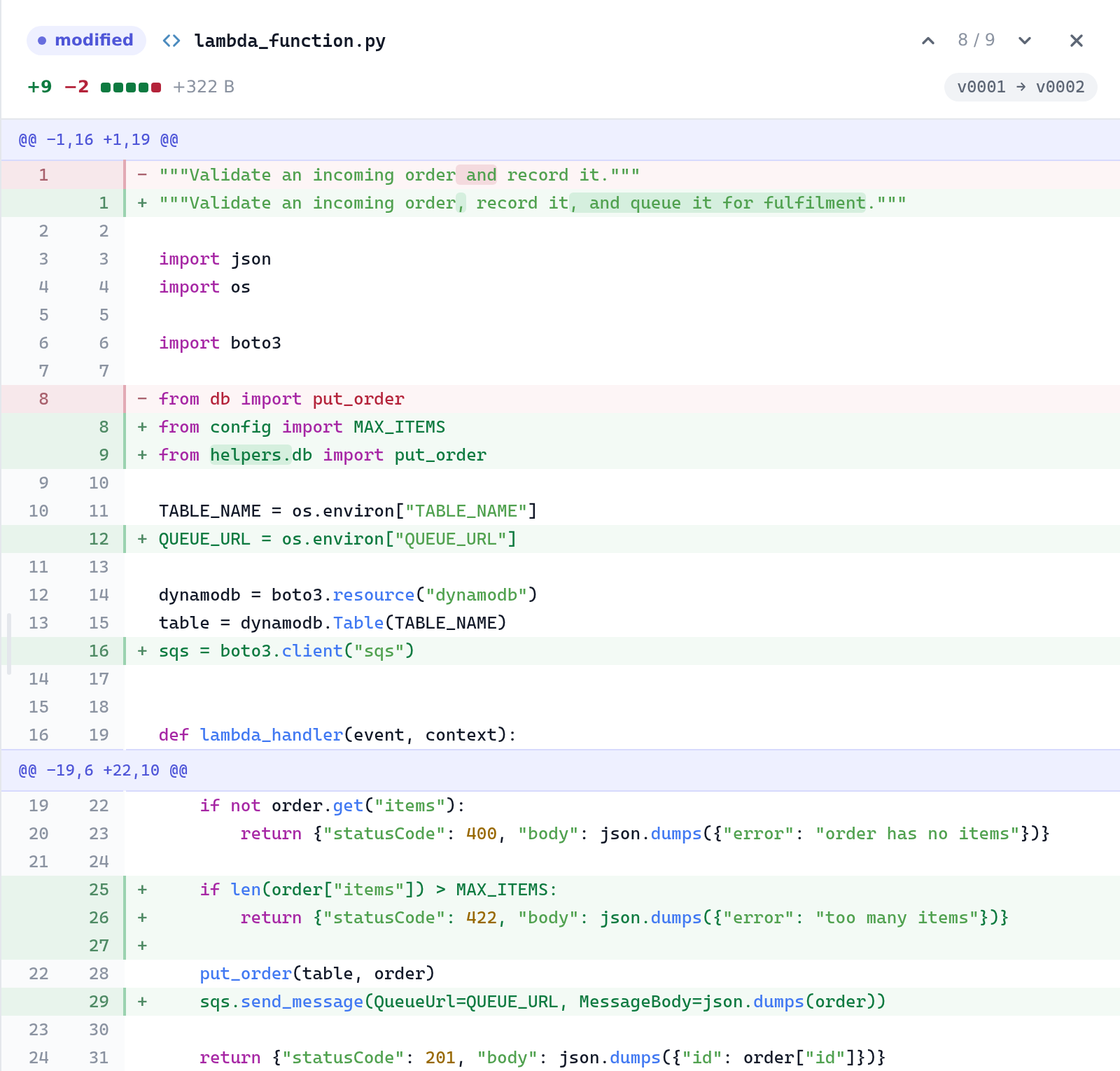
Task: Click the vertical scrollbar at the left edge
Action: point(9,644)
